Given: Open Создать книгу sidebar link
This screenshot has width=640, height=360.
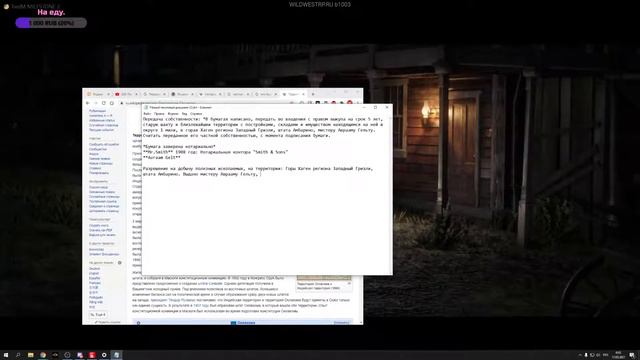Looking at the screenshot, I should pos(99,226).
